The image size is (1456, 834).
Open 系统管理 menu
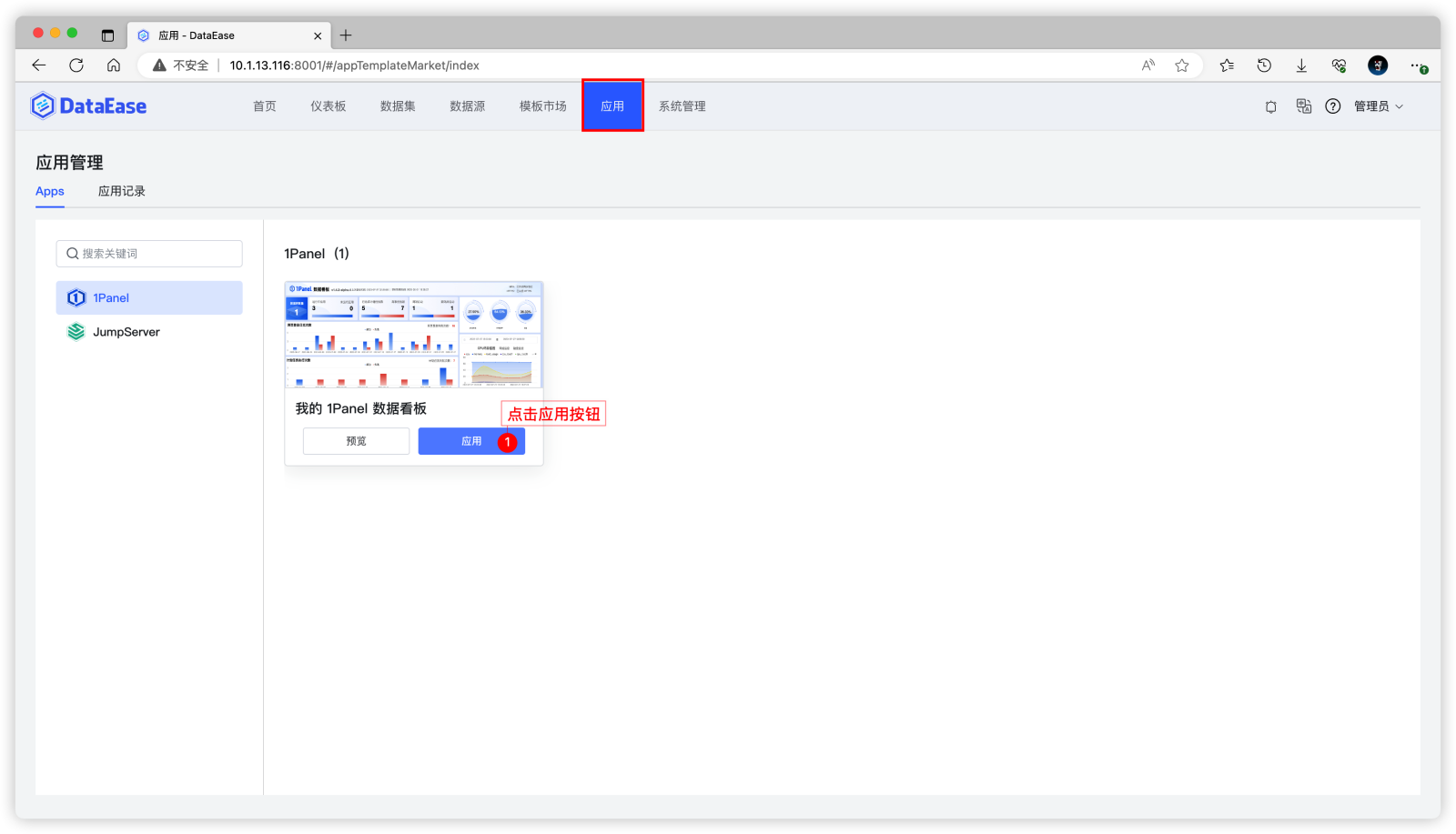[x=682, y=106]
